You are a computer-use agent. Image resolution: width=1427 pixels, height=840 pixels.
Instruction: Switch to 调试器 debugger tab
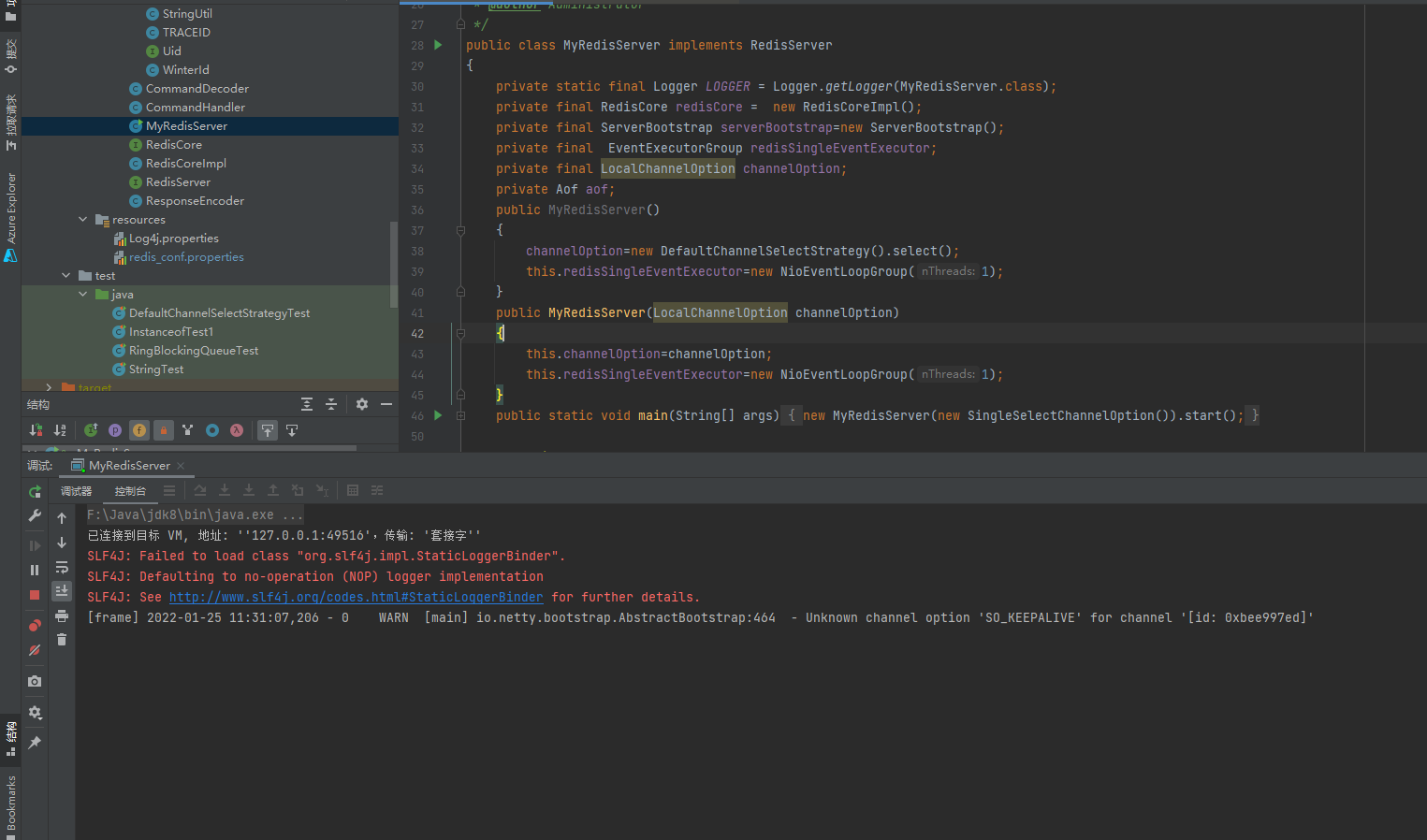click(76, 491)
